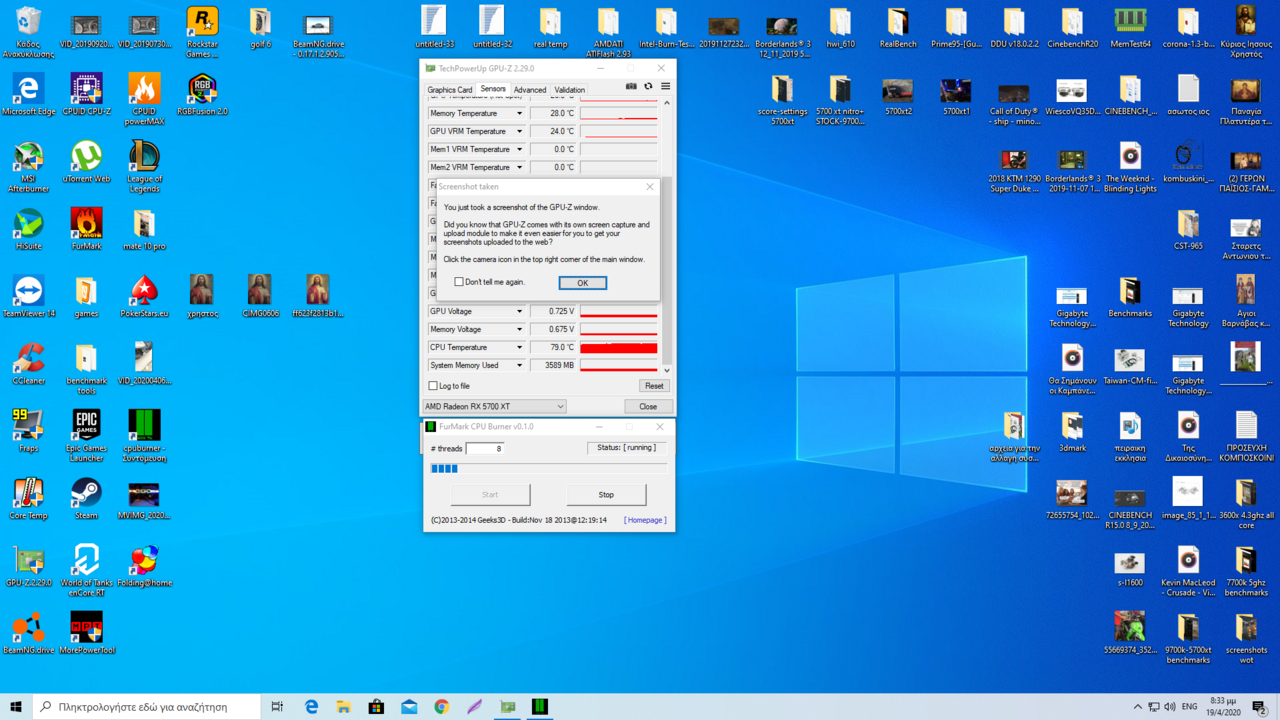Expand the Memory Voltage sensor dropdown

519,330
